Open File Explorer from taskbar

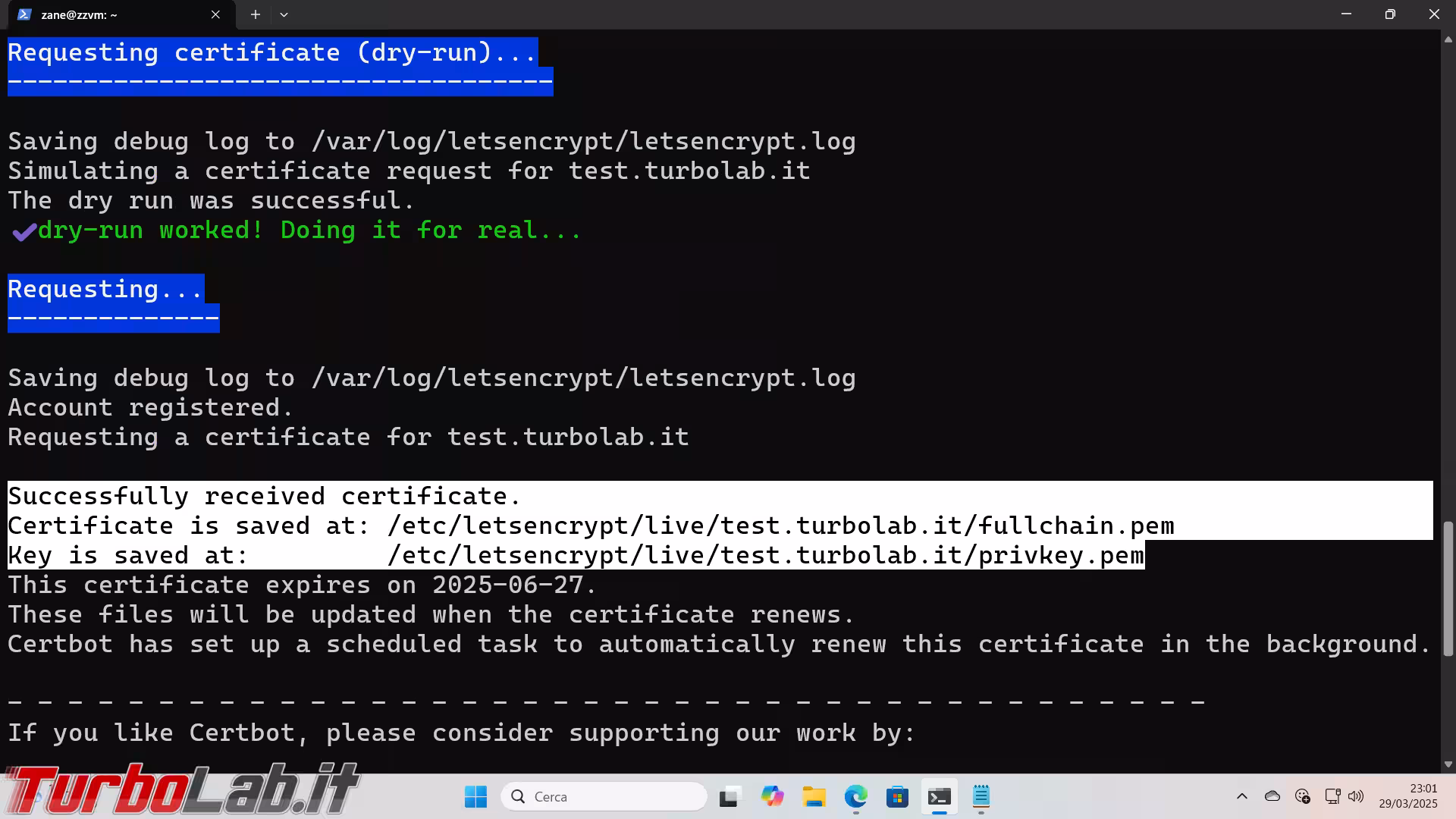814,797
